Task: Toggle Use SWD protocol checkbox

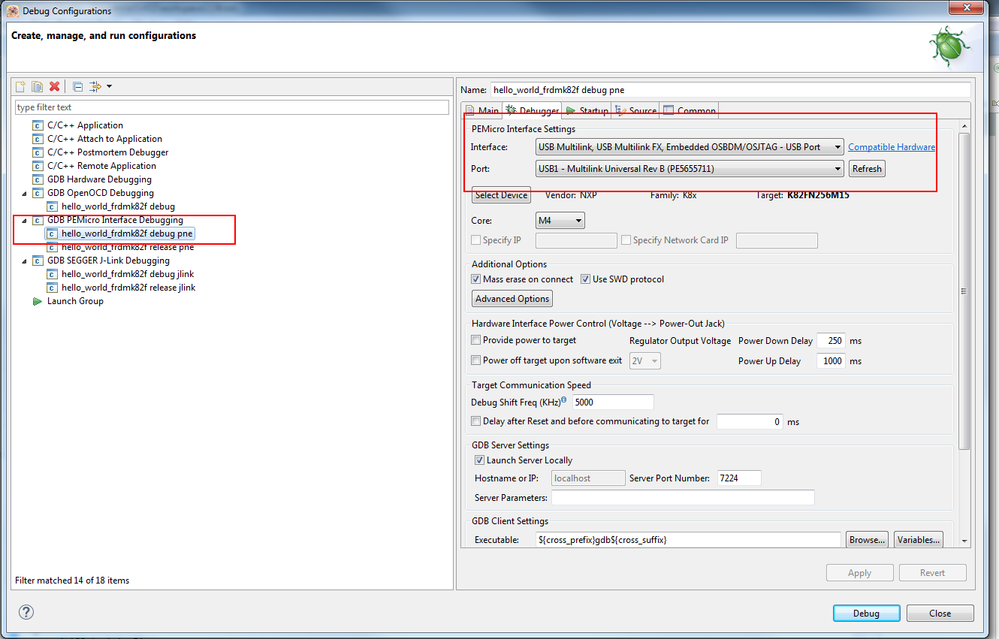Action: pyautogui.click(x=586, y=279)
